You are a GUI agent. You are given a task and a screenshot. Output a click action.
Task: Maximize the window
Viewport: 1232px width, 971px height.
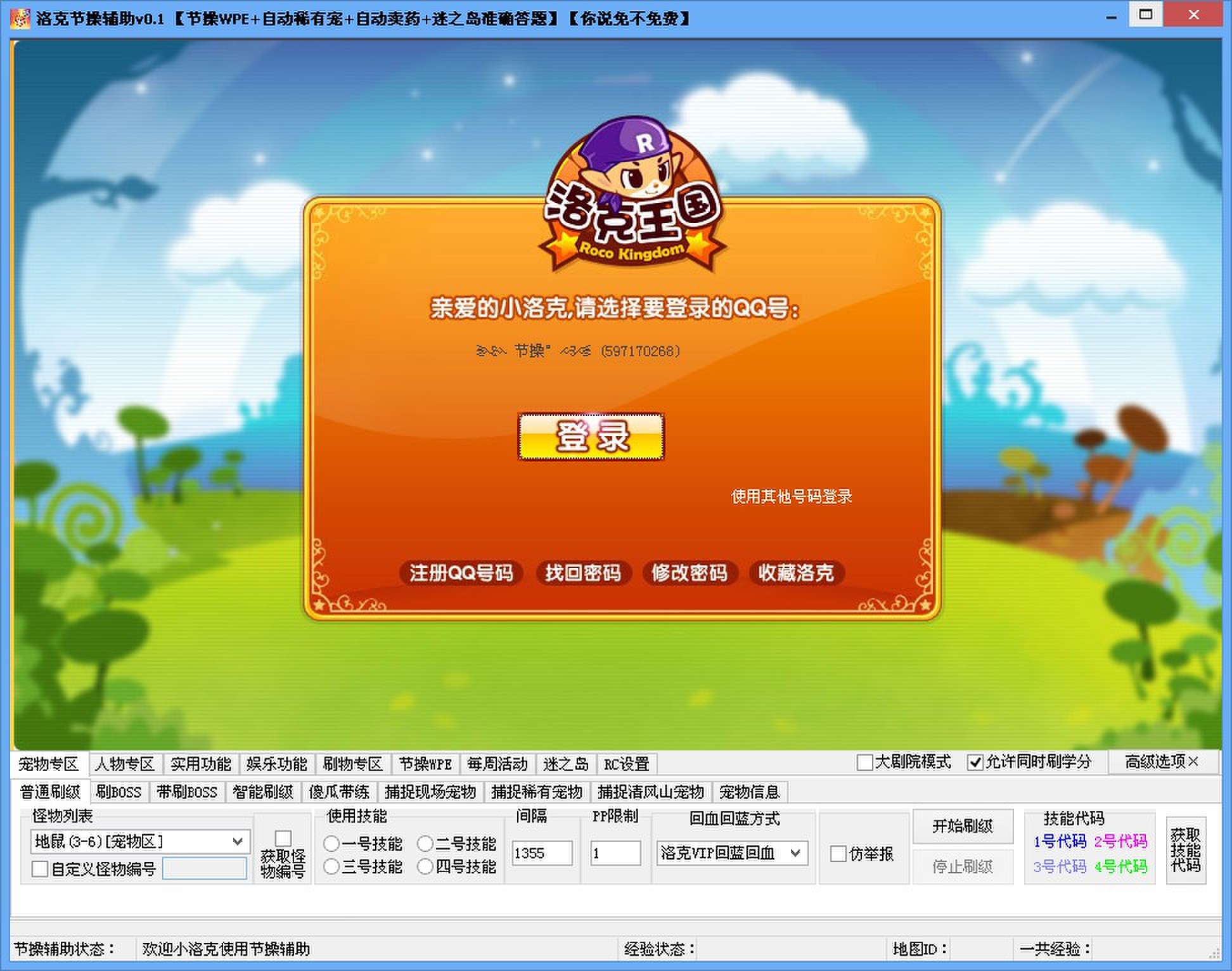coord(1146,15)
